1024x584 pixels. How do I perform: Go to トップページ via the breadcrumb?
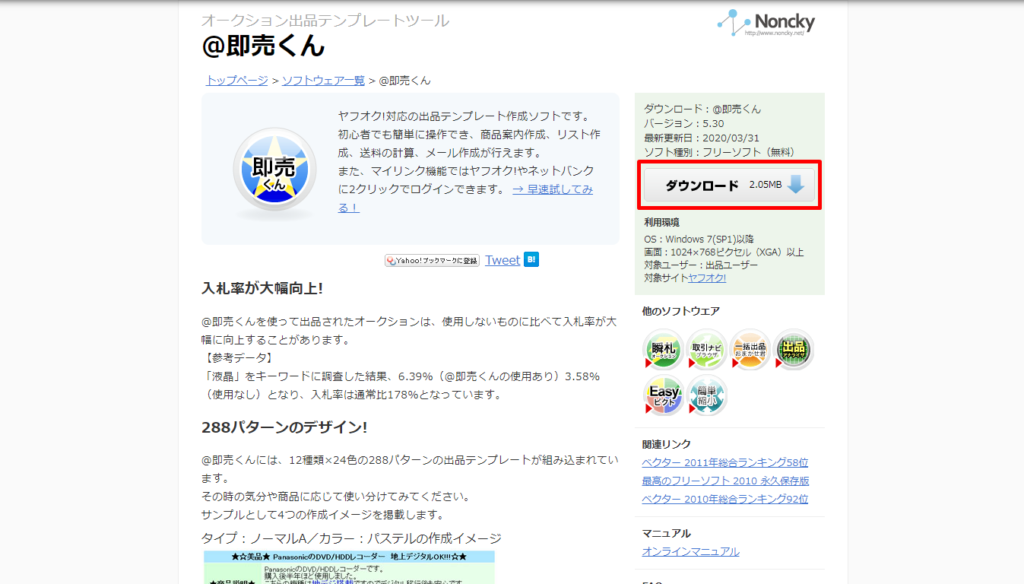click(236, 80)
